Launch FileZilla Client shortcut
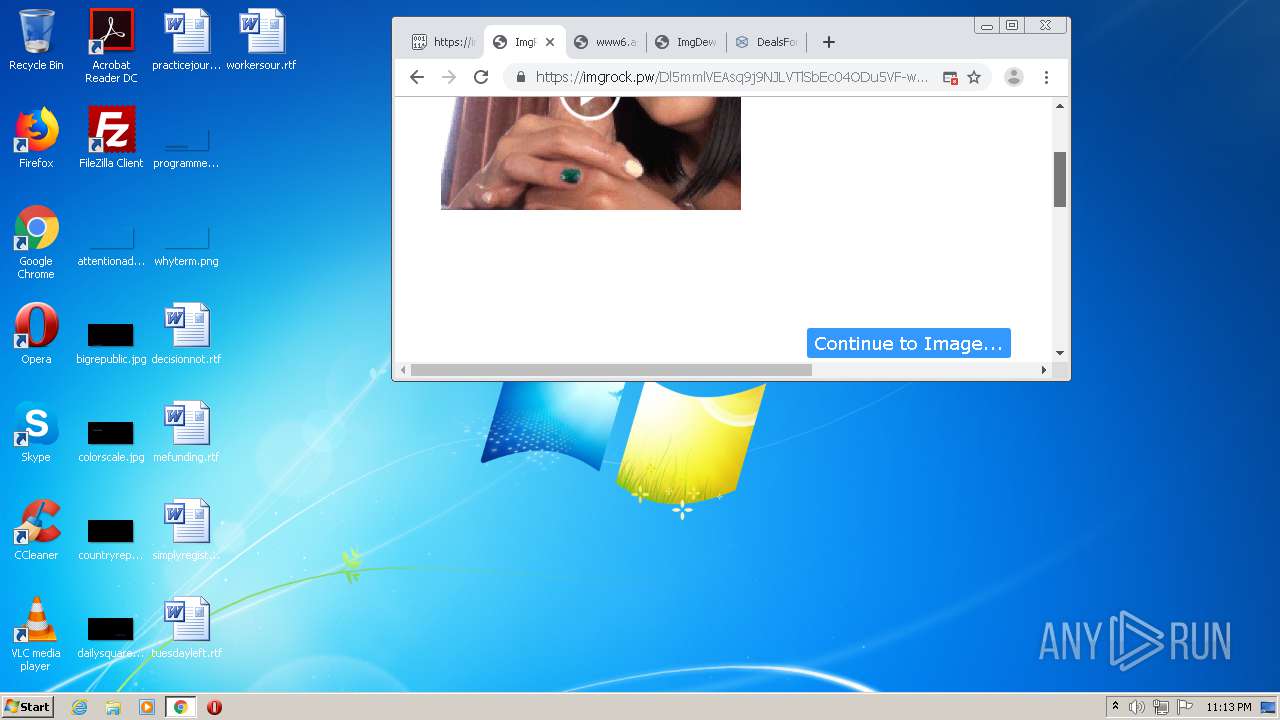The image size is (1280, 720). (111, 138)
